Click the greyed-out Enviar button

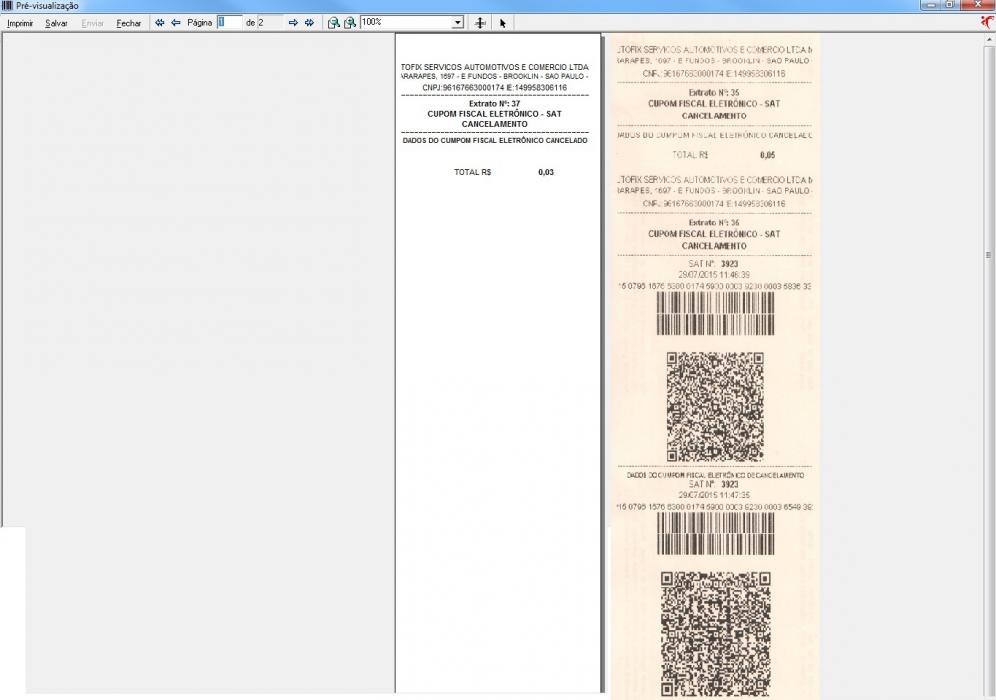click(92, 23)
